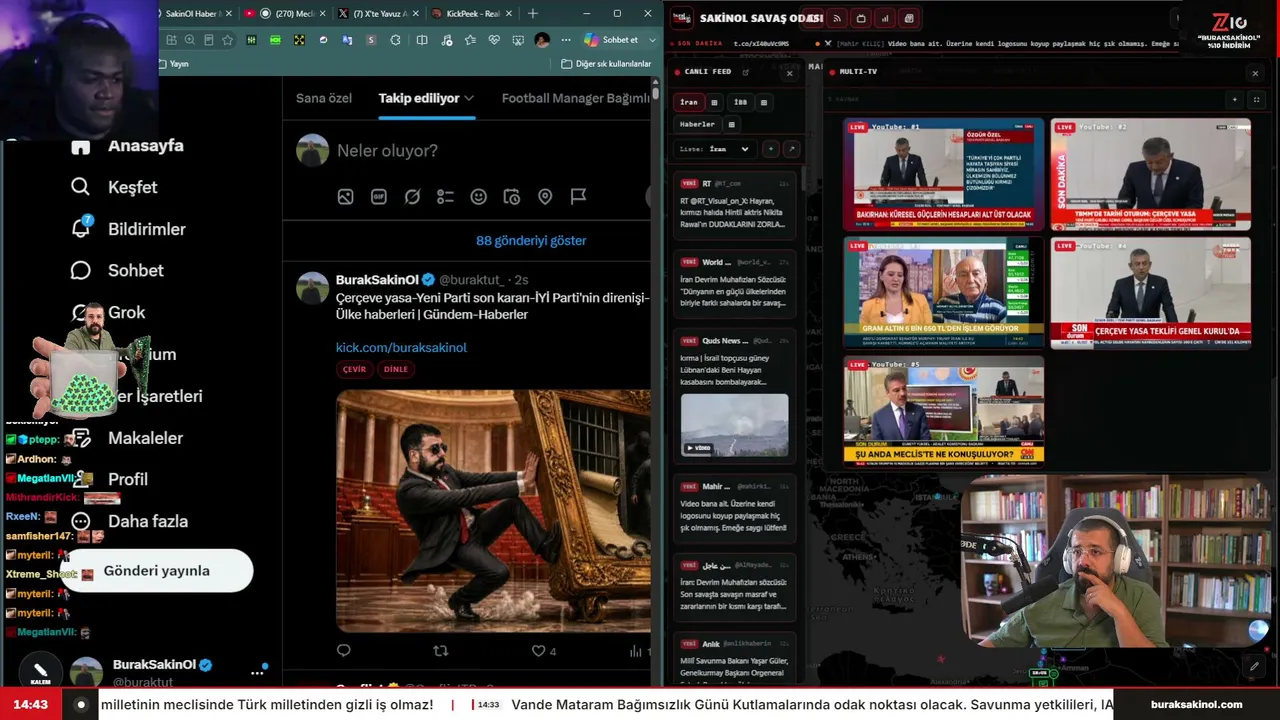
Task: Toggle fullscreen for Multi-TV panel
Action: click(1256, 100)
